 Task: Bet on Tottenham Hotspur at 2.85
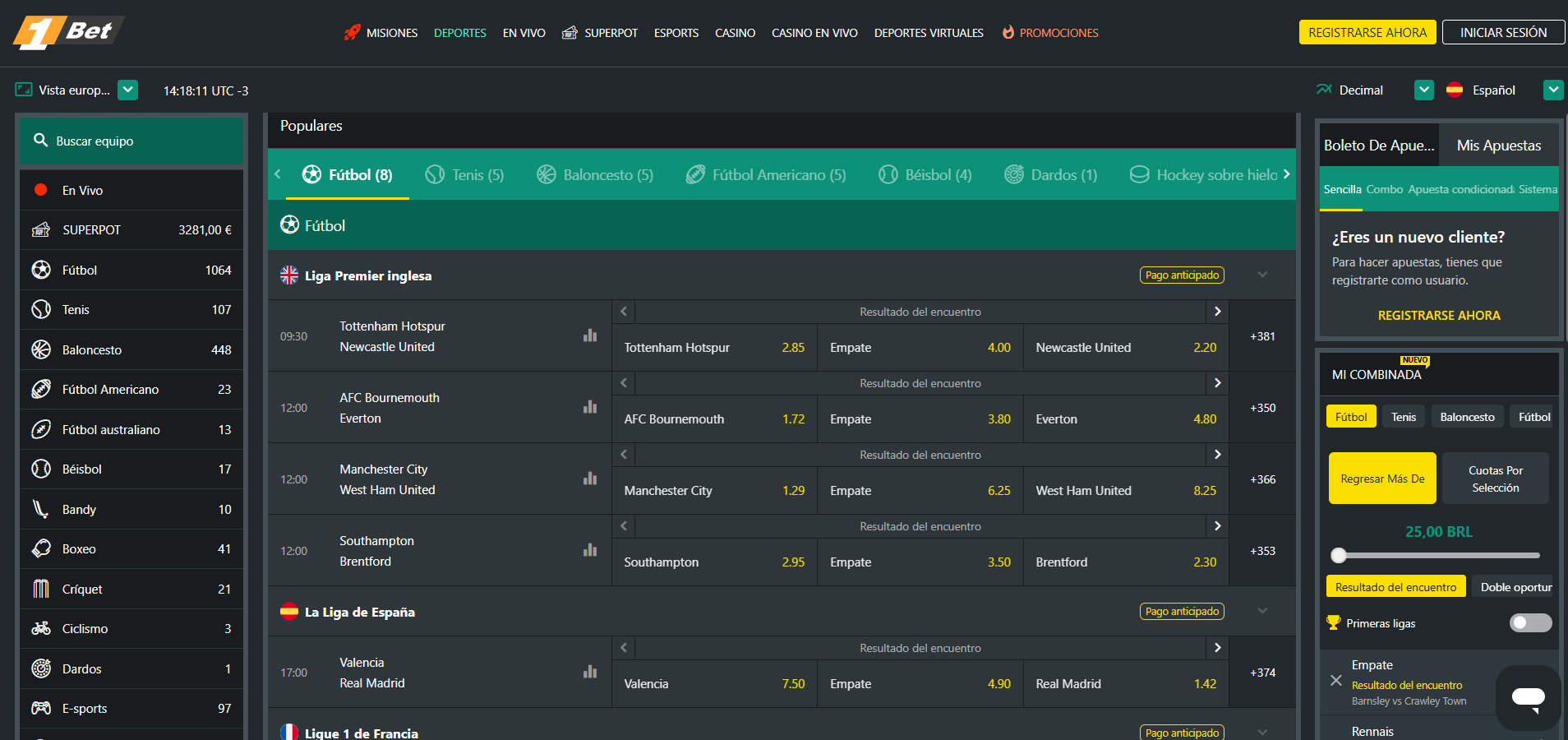[714, 347]
